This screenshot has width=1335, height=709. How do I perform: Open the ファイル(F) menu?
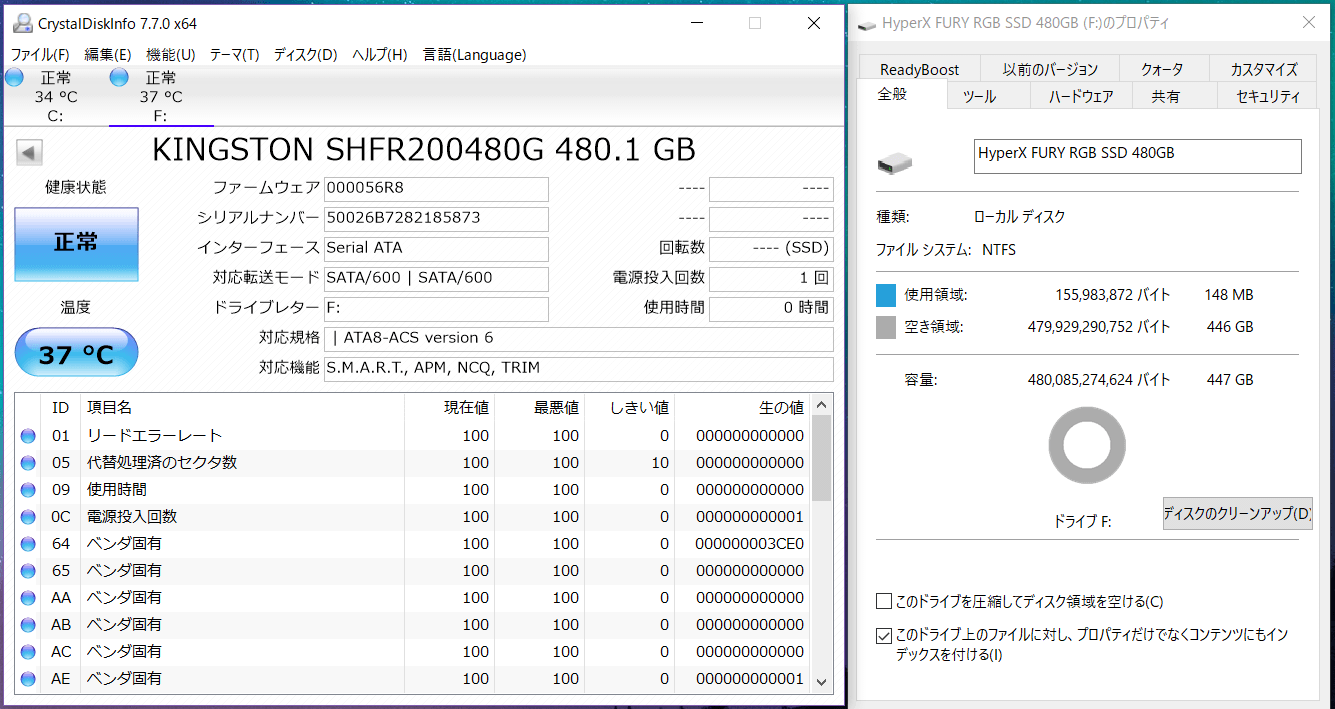click(x=40, y=55)
